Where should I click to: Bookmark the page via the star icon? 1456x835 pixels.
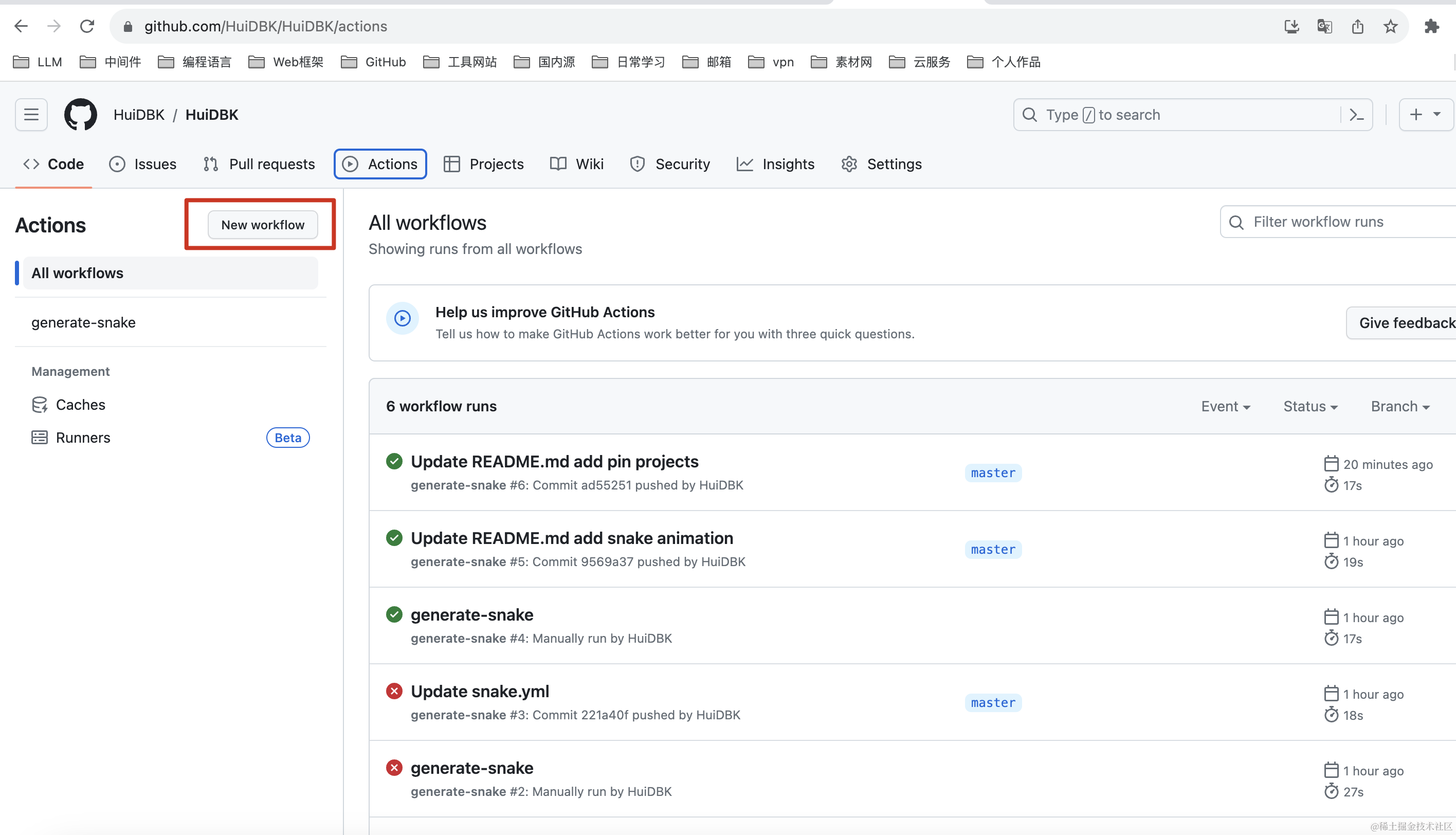[x=1390, y=26]
